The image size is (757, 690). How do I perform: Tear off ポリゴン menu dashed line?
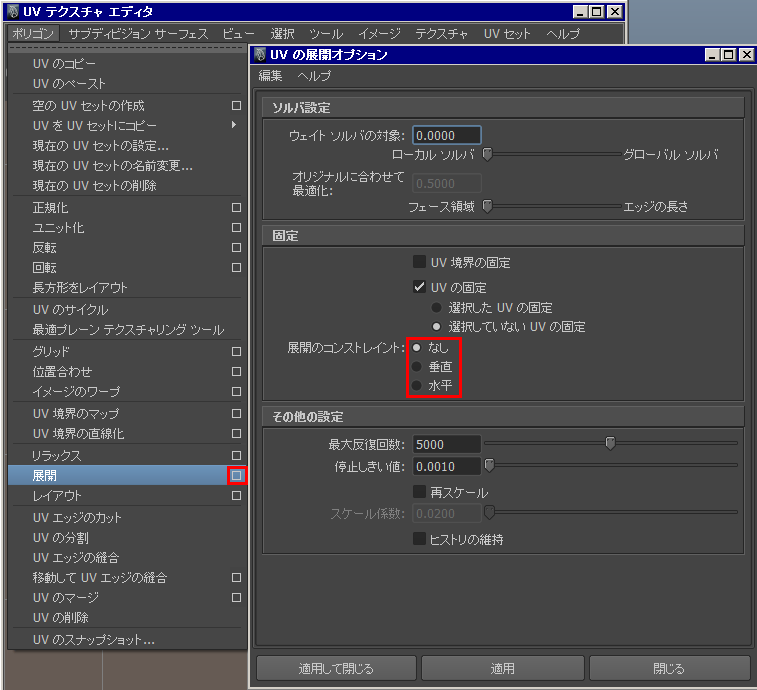[126, 48]
